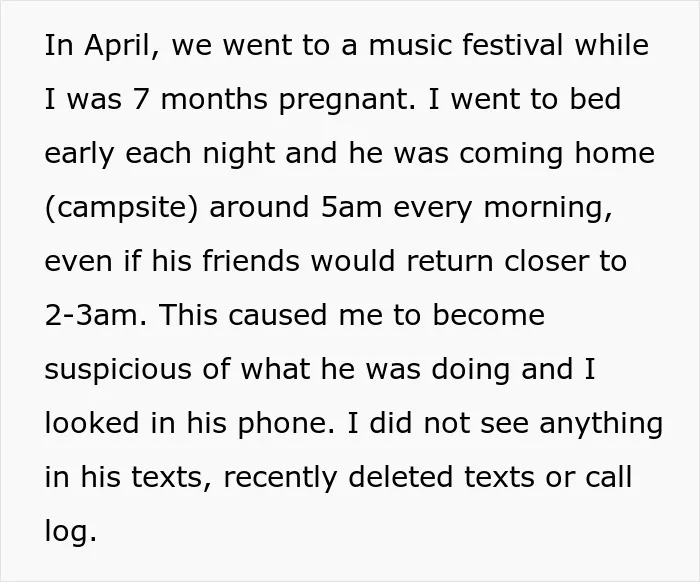Click the word "home" ending the third line
This screenshot has height=582, width=700.
click(x=615, y=153)
